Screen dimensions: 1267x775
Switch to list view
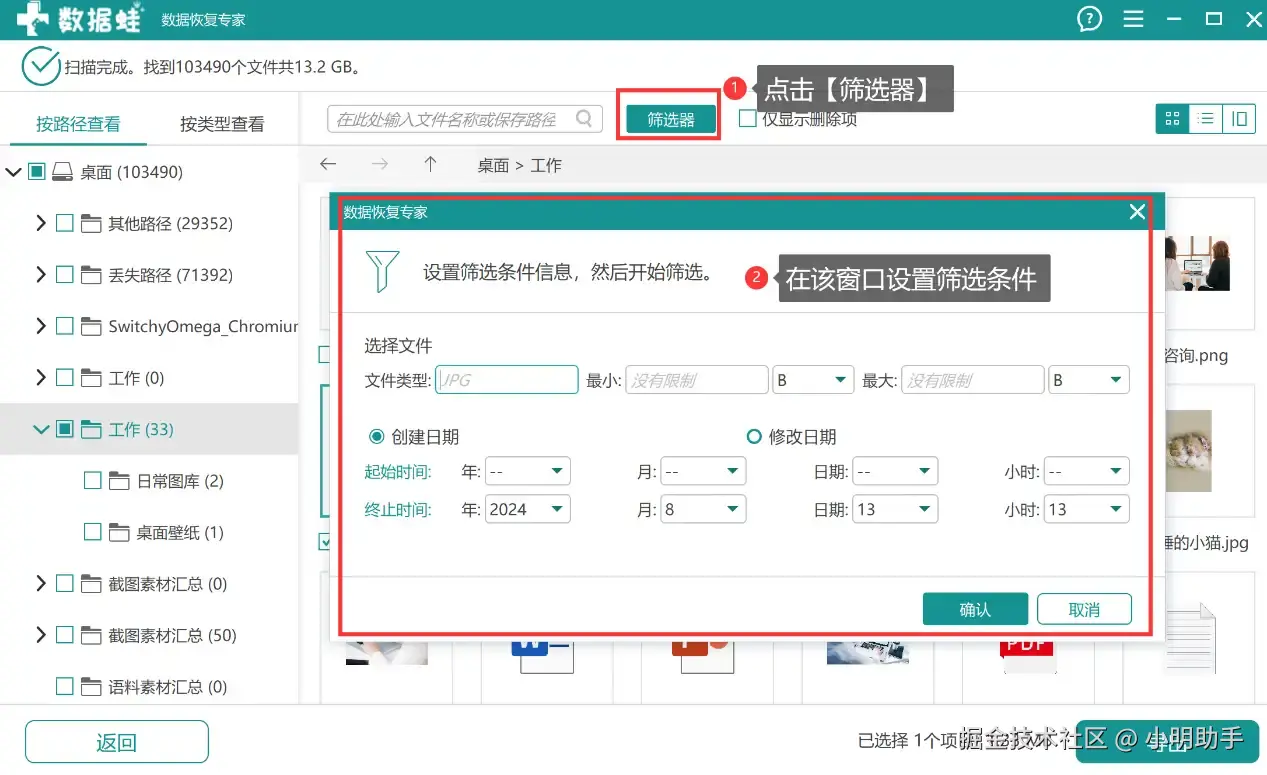[1206, 119]
